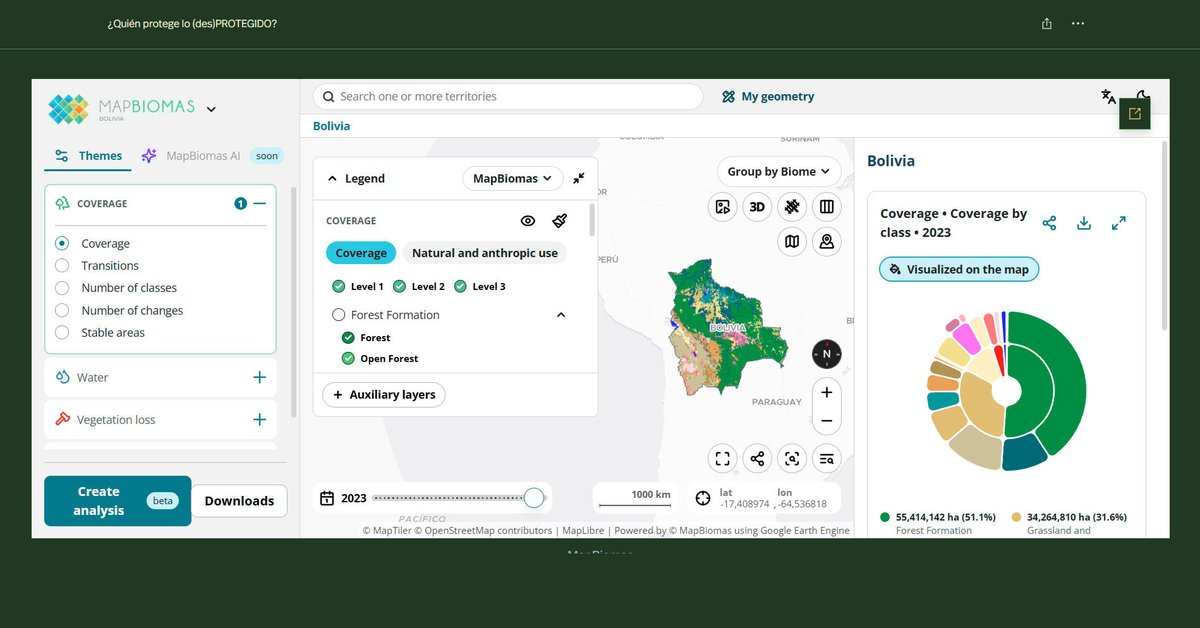Viewport: 1200px width, 628px height.
Task: Click the tan Grassland legend color dot
Action: pos(1016,517)
